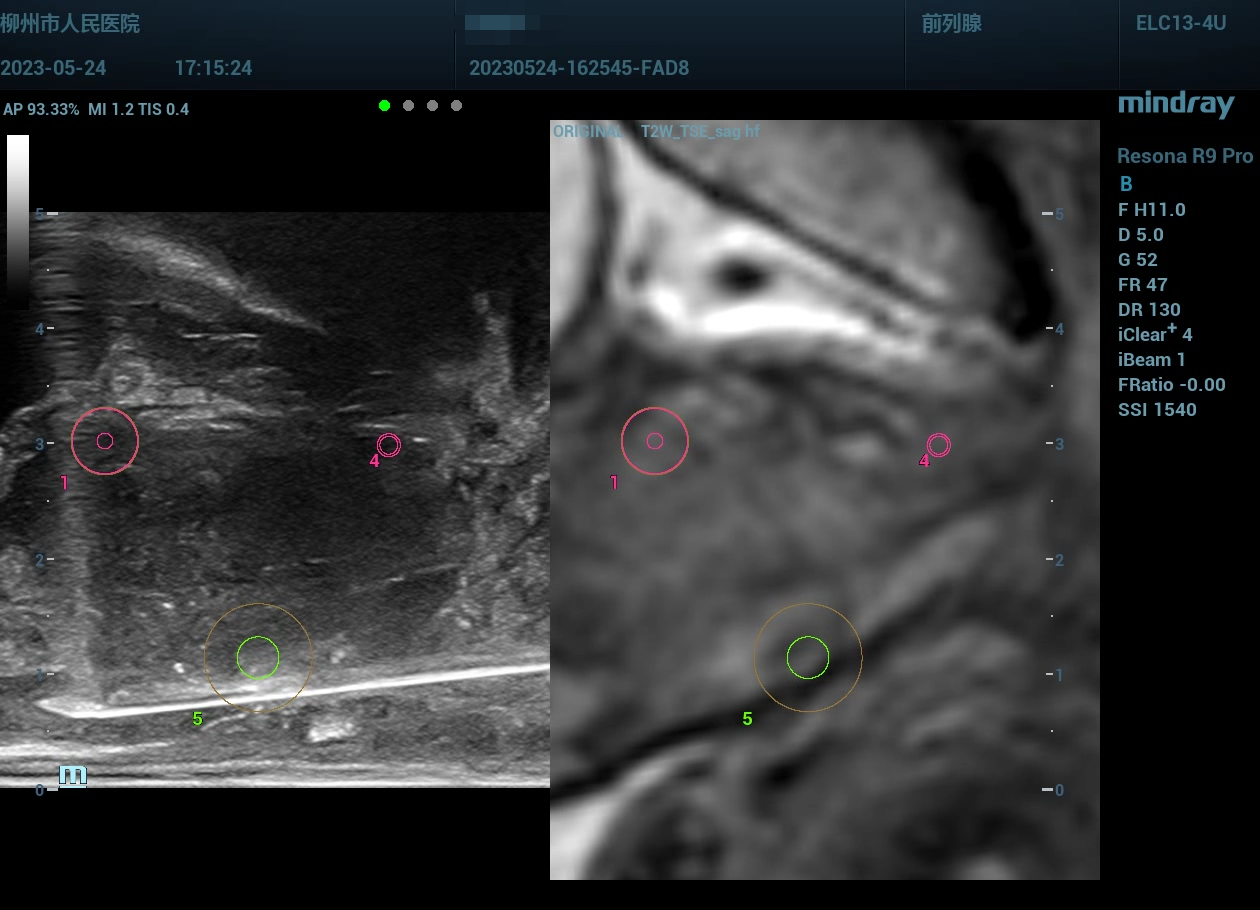Select the depth parameter D 5.0
Viewport: 1260px width, 910px height.
(1140, 235)
